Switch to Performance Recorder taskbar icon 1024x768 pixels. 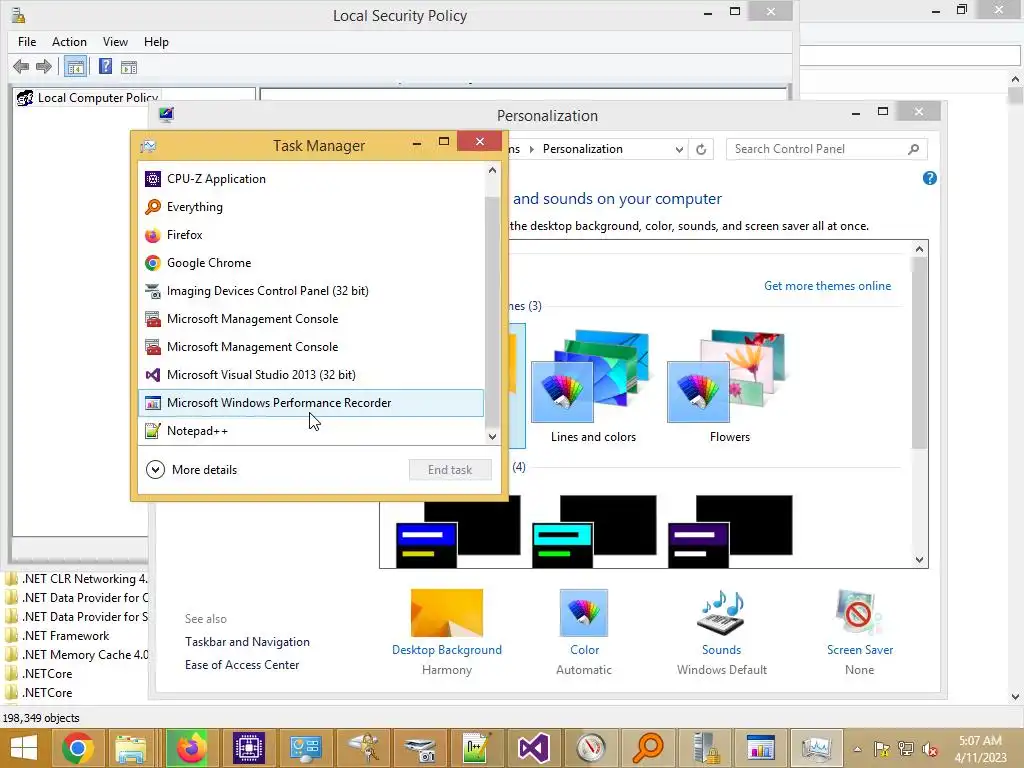761,748
